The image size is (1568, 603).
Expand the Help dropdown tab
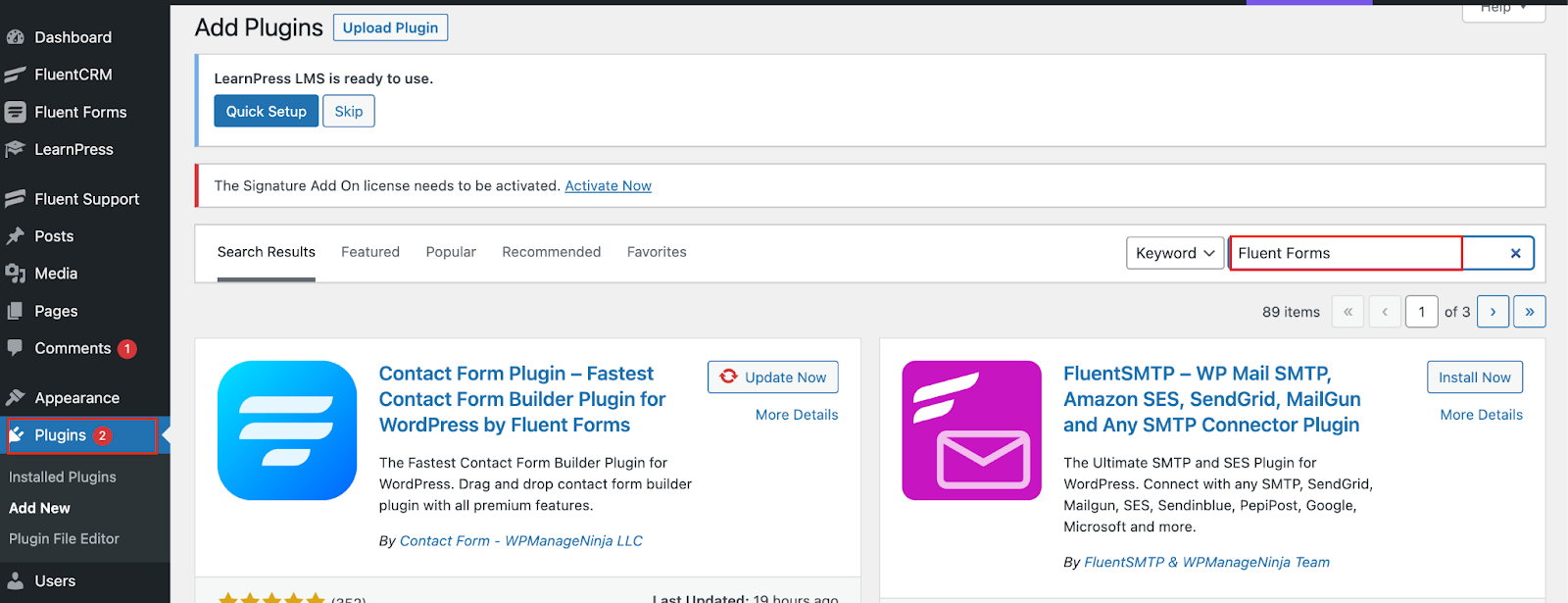pyautogui.click(x=1503, y=9)
